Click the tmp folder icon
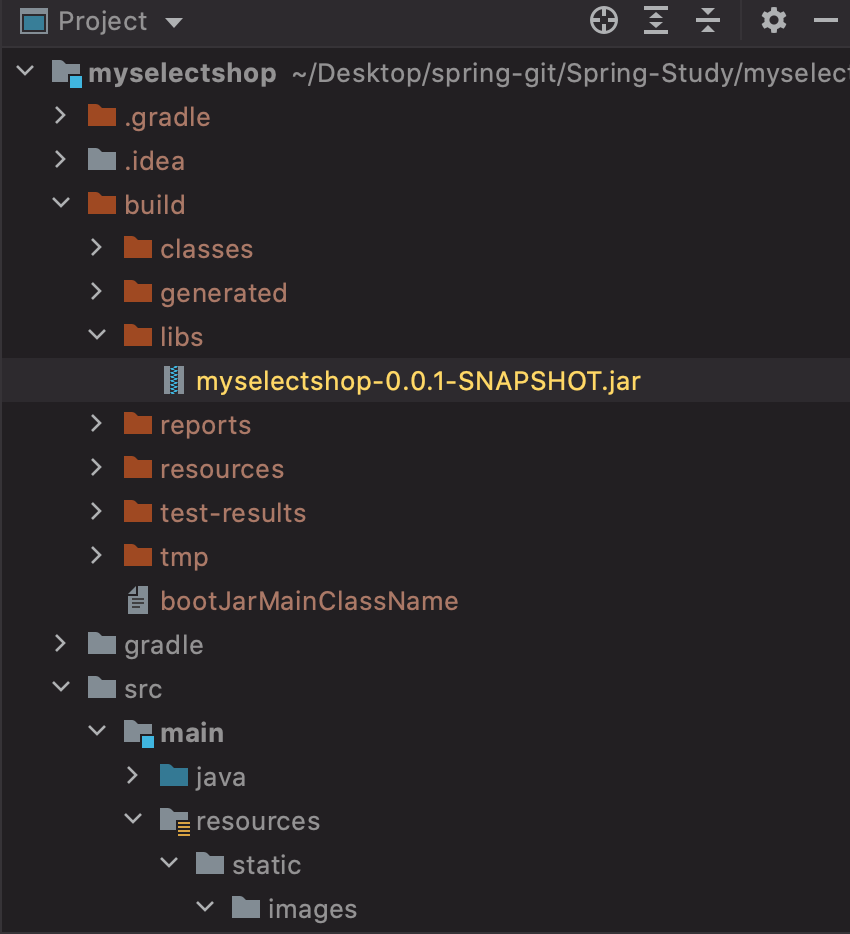Viewport: 850px width, 934px height. pyautogui.click(x=138, y=556)
